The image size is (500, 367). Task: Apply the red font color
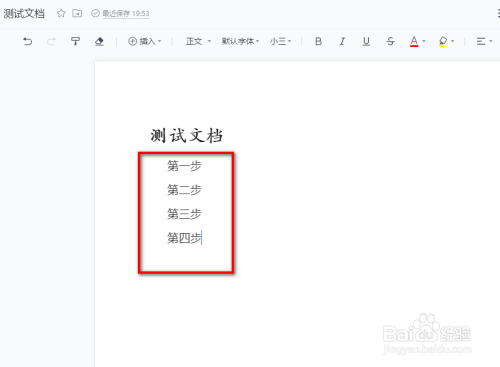tap(414, 41)
